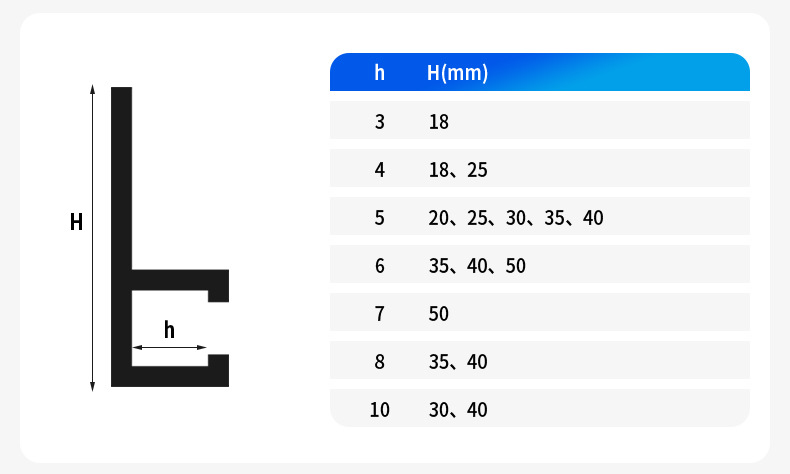This screenshot has height=474, width=790.
Task: Click the '35、40' sizes cell
Action: pos(458,362)
